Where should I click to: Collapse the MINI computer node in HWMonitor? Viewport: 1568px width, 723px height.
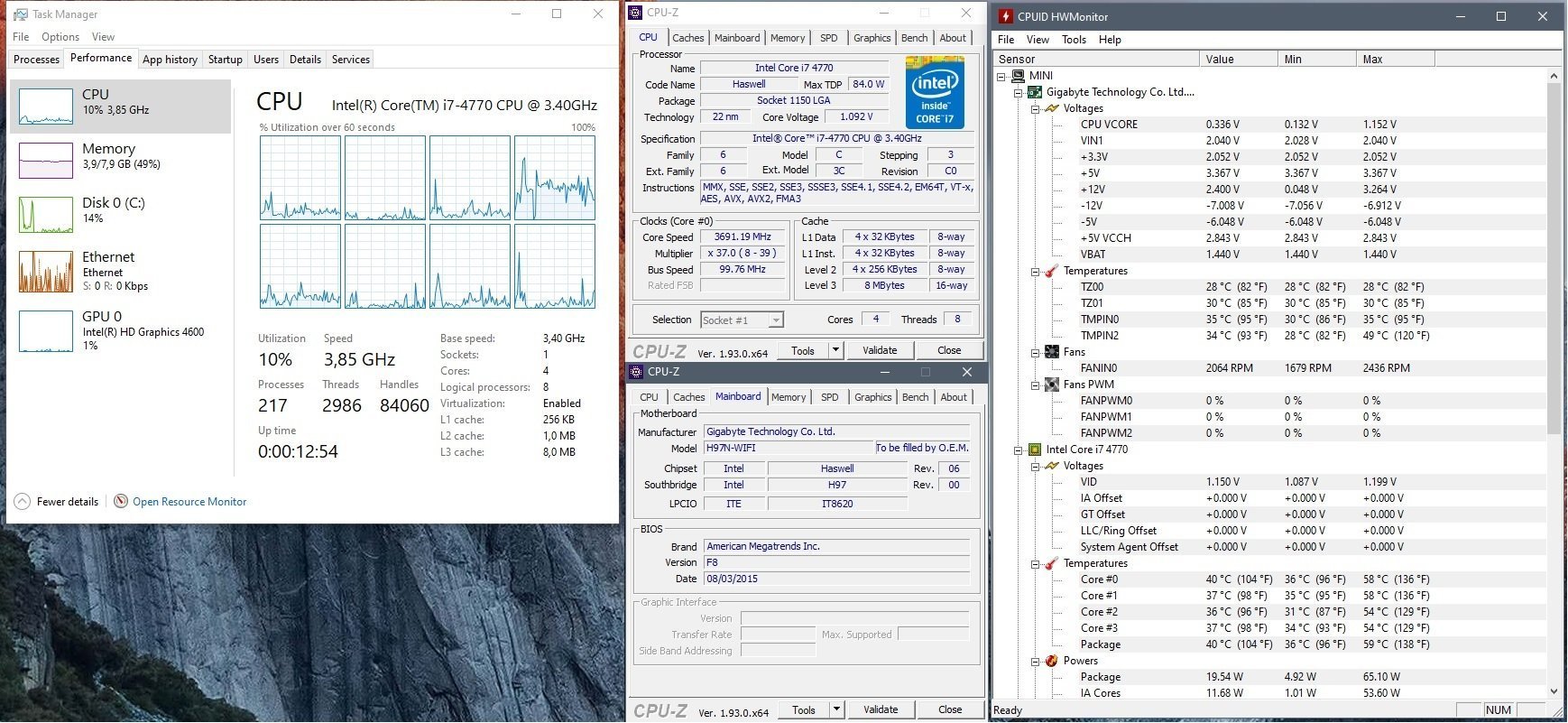coord(1001,76)
